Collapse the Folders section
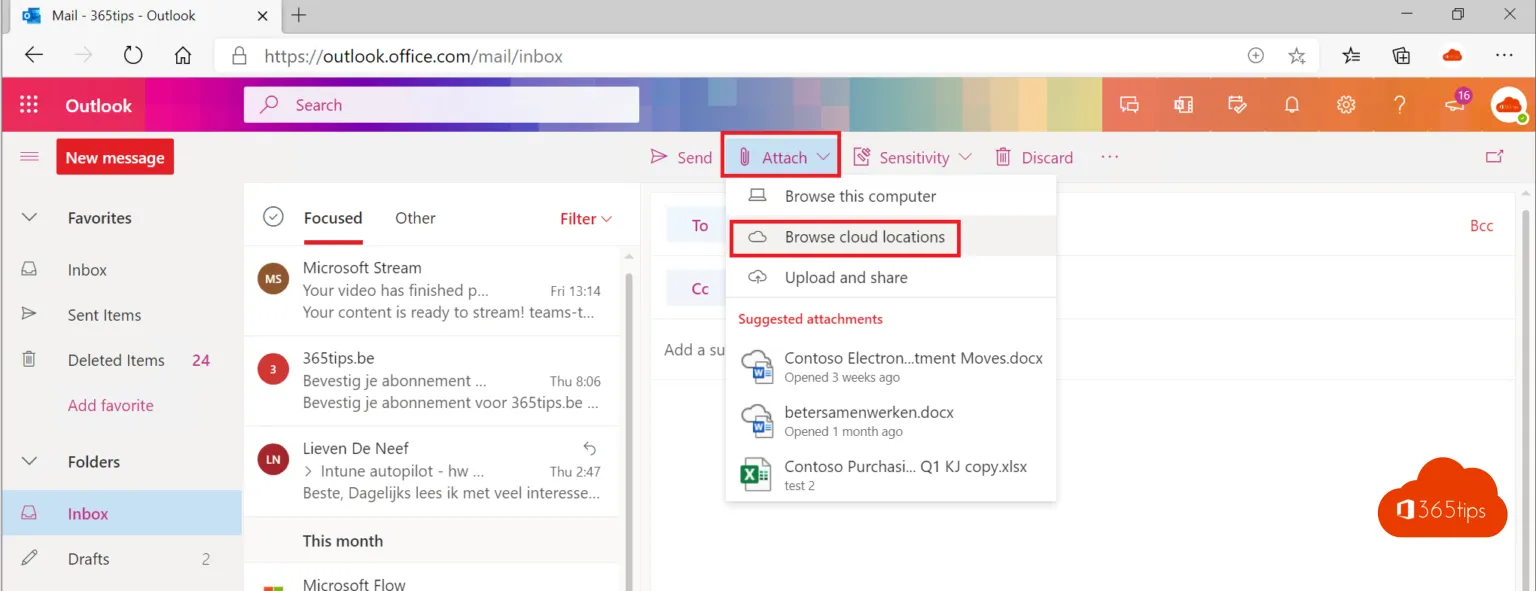The height and width of the screenshot is (591, 1536). [29, 462]
